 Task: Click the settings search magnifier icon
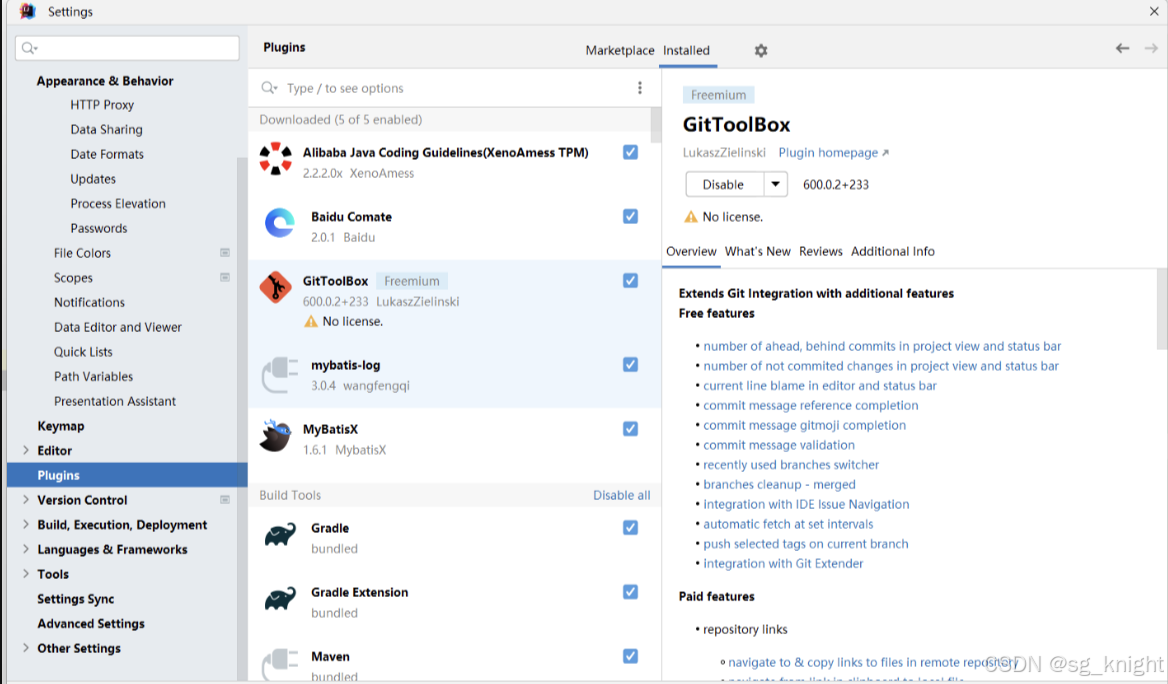tap(29, 48)
